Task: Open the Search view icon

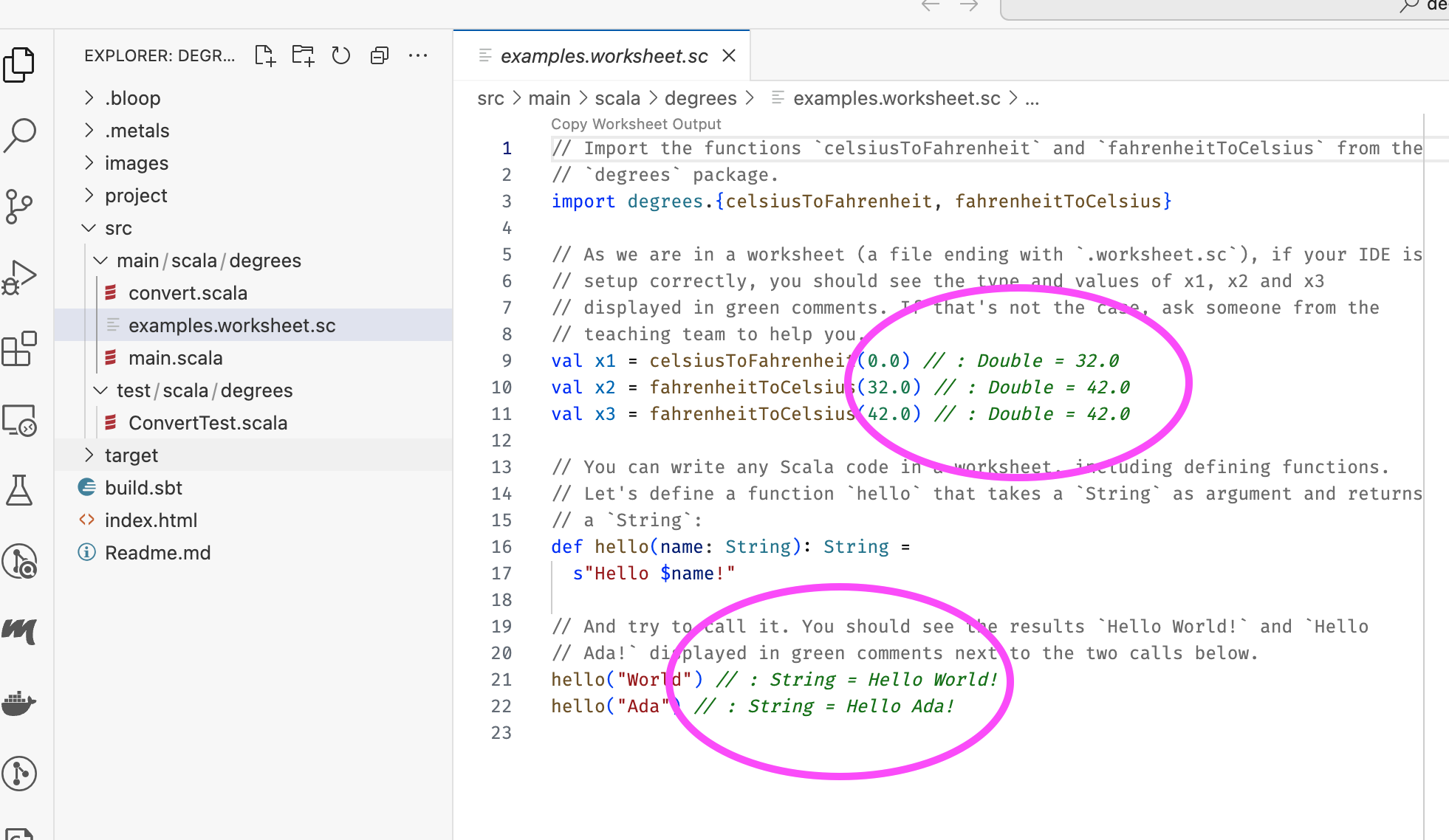Action: [19, 135]
